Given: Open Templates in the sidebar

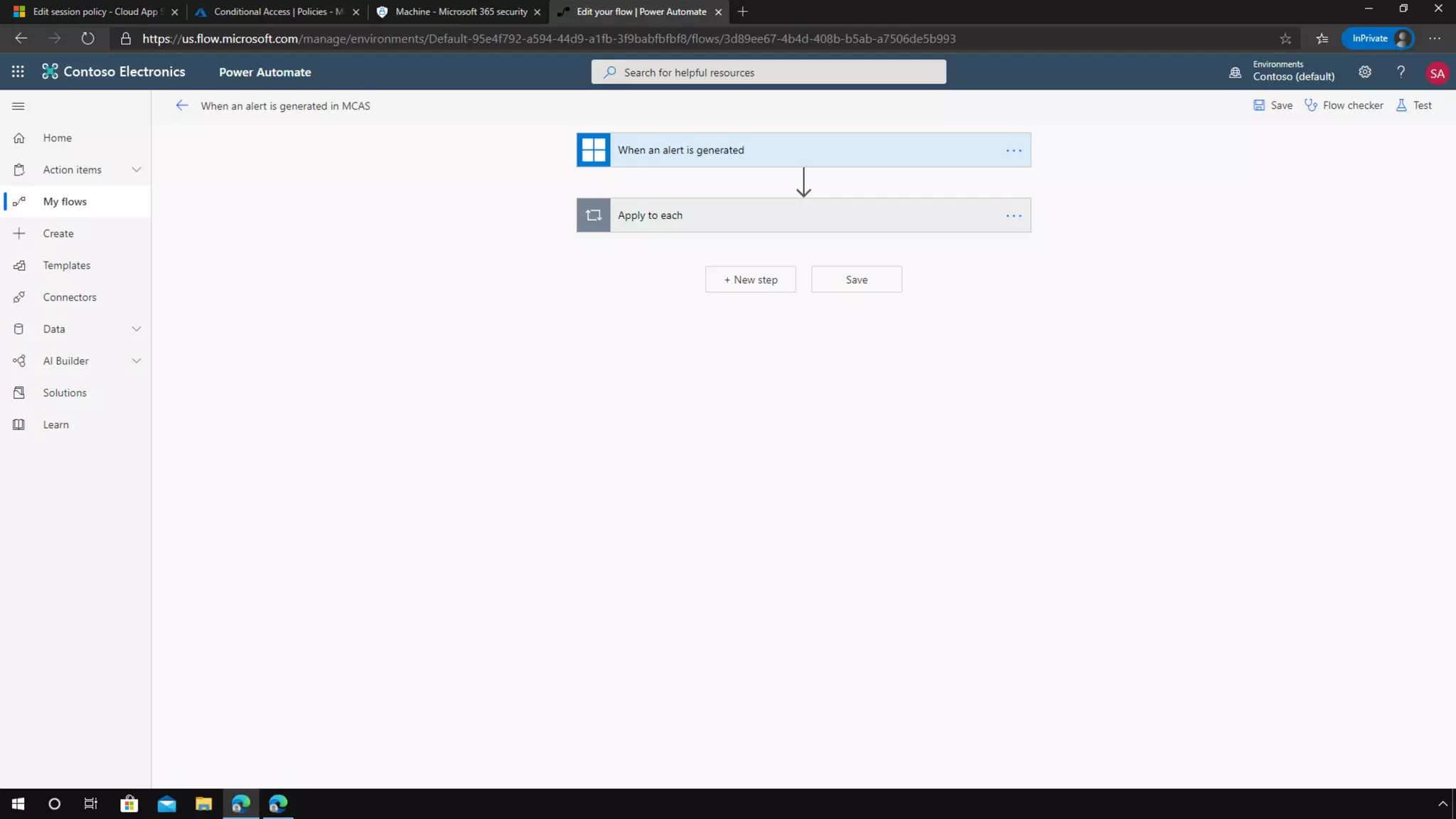Looking at the screenshot, I should pos(75,265).
